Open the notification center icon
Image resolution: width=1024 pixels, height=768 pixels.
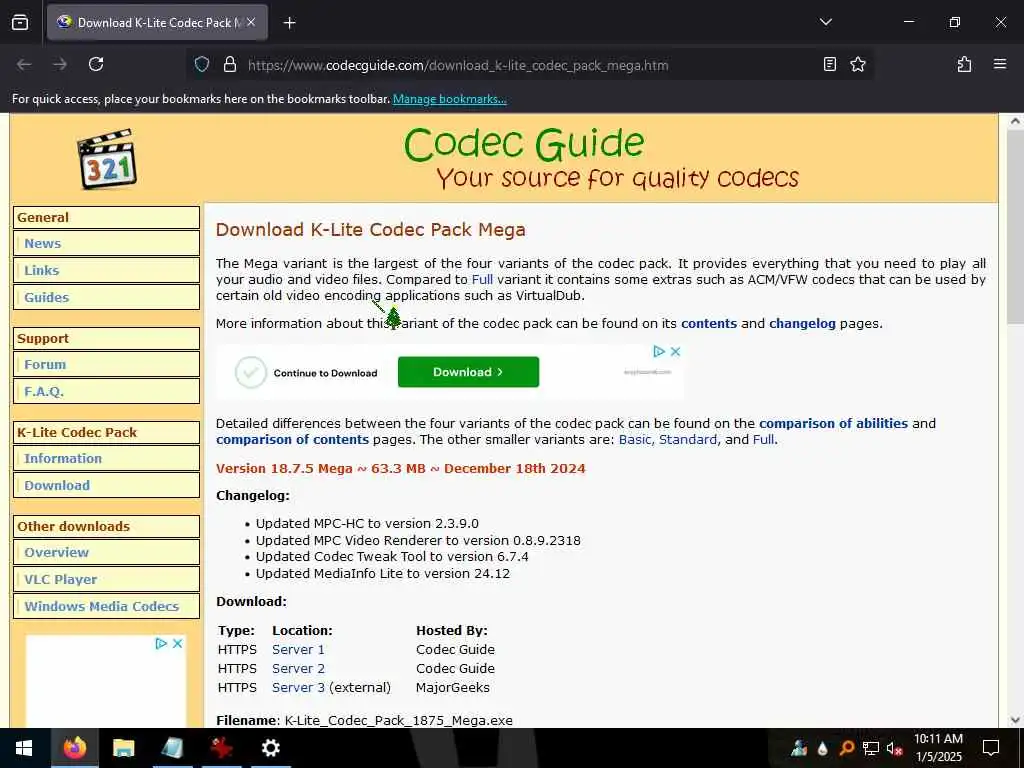[991, 748]
